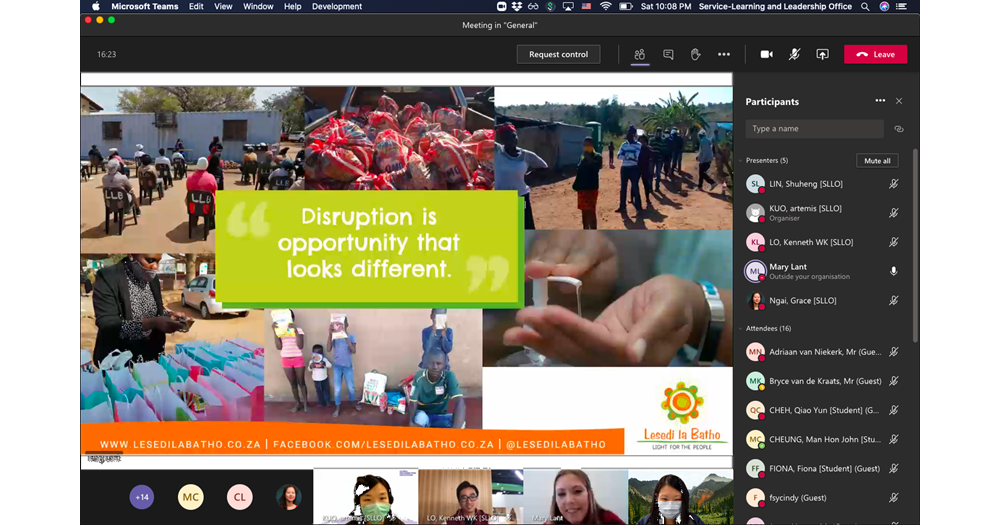Expand the +14 more participants bubble
This screenshot has width=1000, height=525.
[x=142, y=497]
